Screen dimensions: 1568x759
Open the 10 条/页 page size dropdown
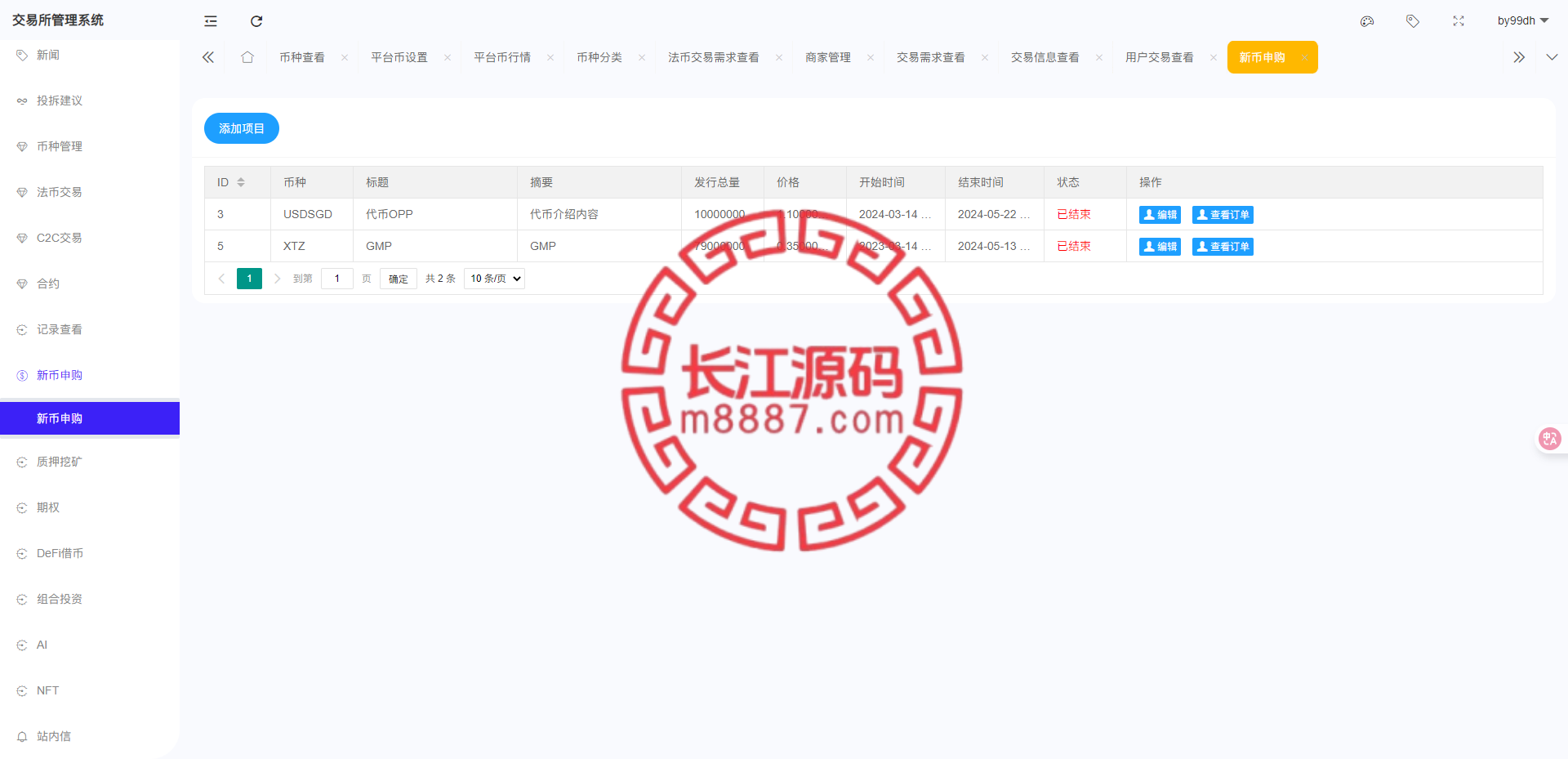(494, 279)
